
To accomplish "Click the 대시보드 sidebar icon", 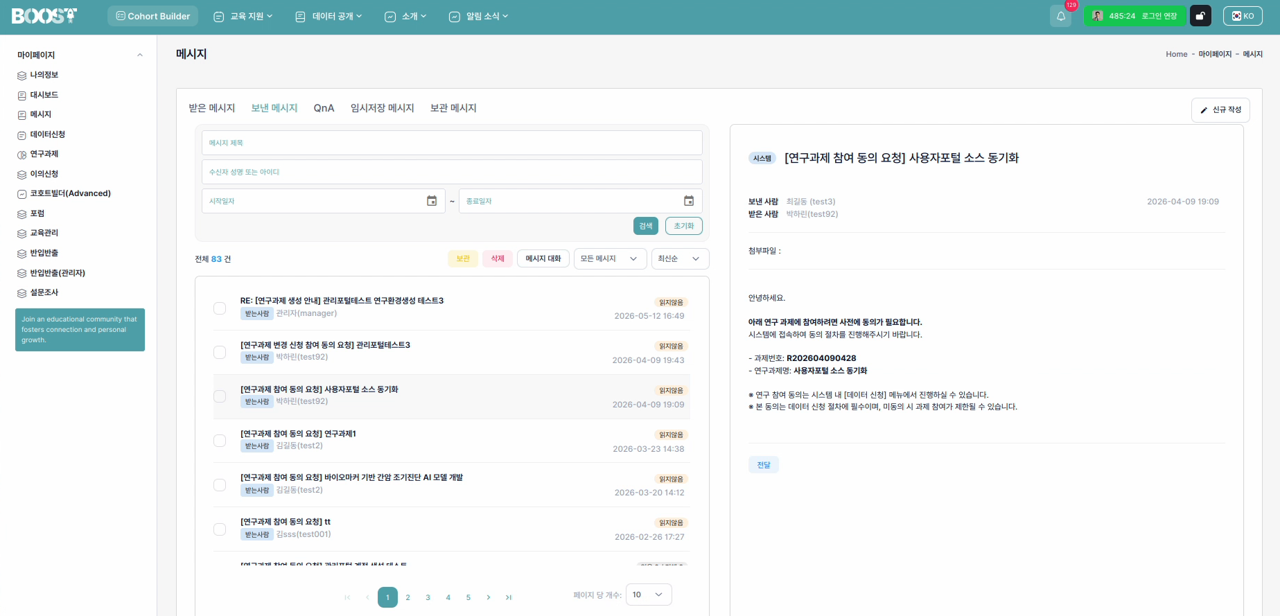I will [22, 96].
